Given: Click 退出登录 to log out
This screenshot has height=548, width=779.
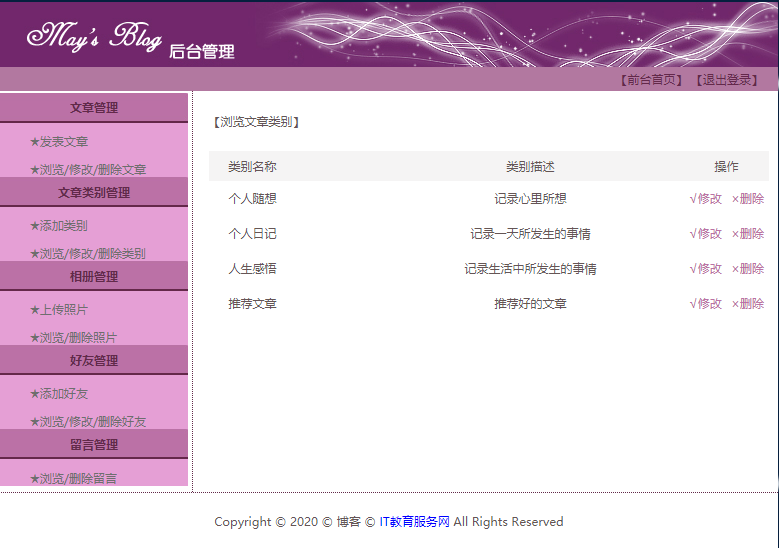Looking at the screenshot, I should 726,80.
